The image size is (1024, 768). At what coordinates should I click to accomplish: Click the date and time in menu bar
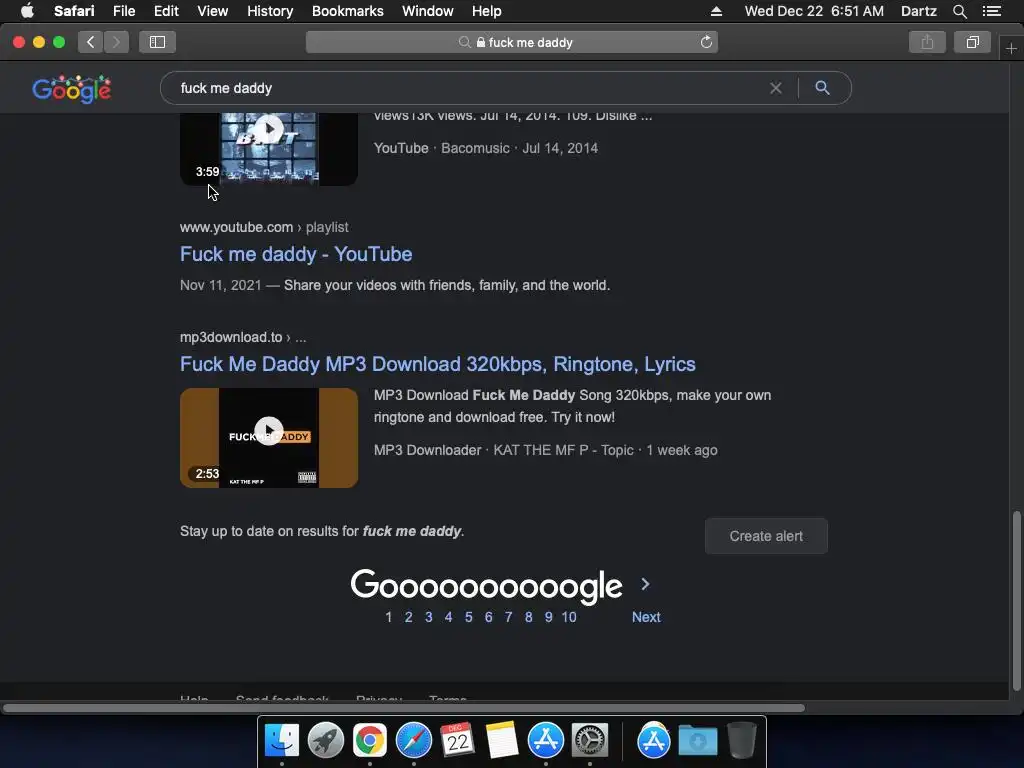click(814, 11)
